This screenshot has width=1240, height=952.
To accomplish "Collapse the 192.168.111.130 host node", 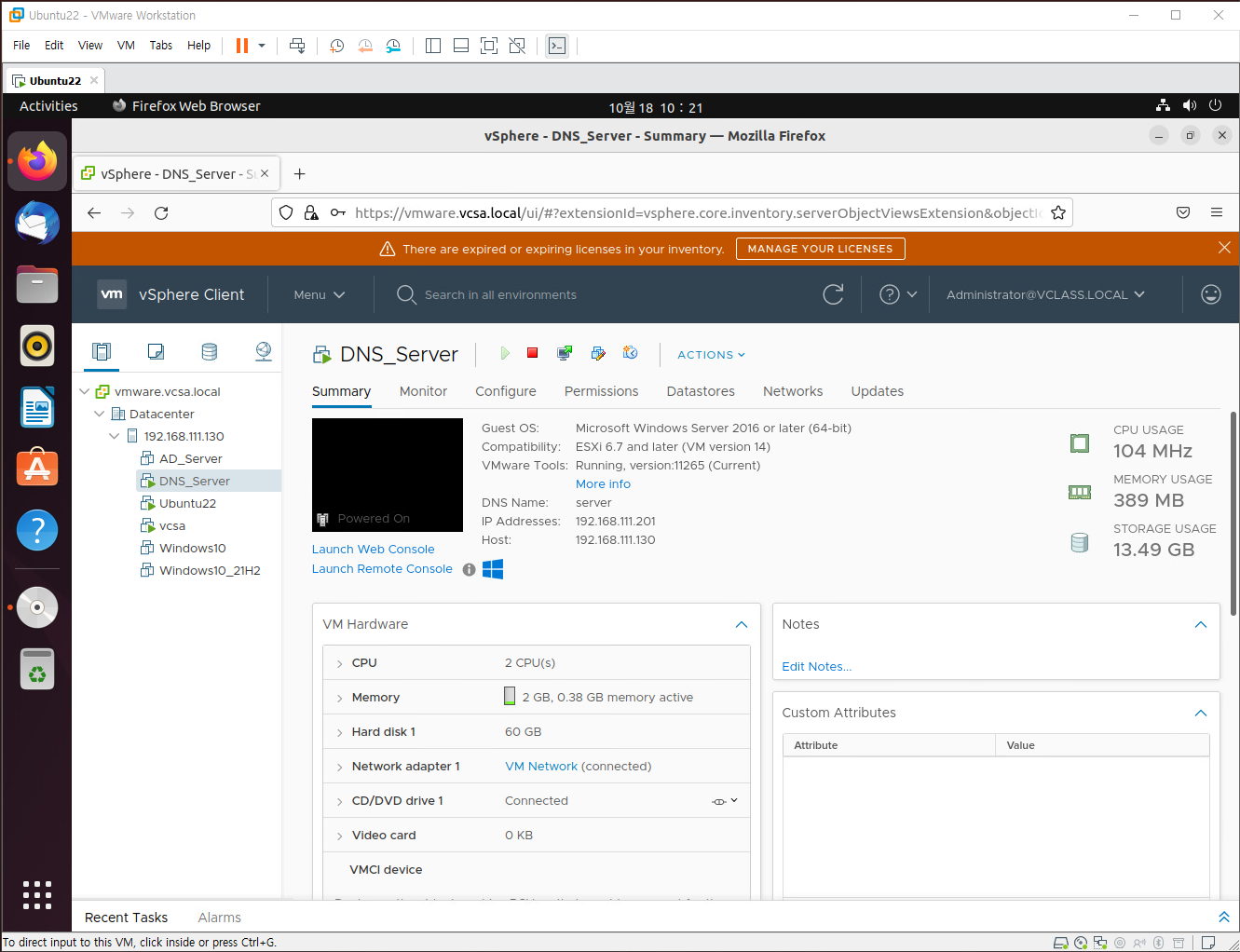I will [115, 437].
